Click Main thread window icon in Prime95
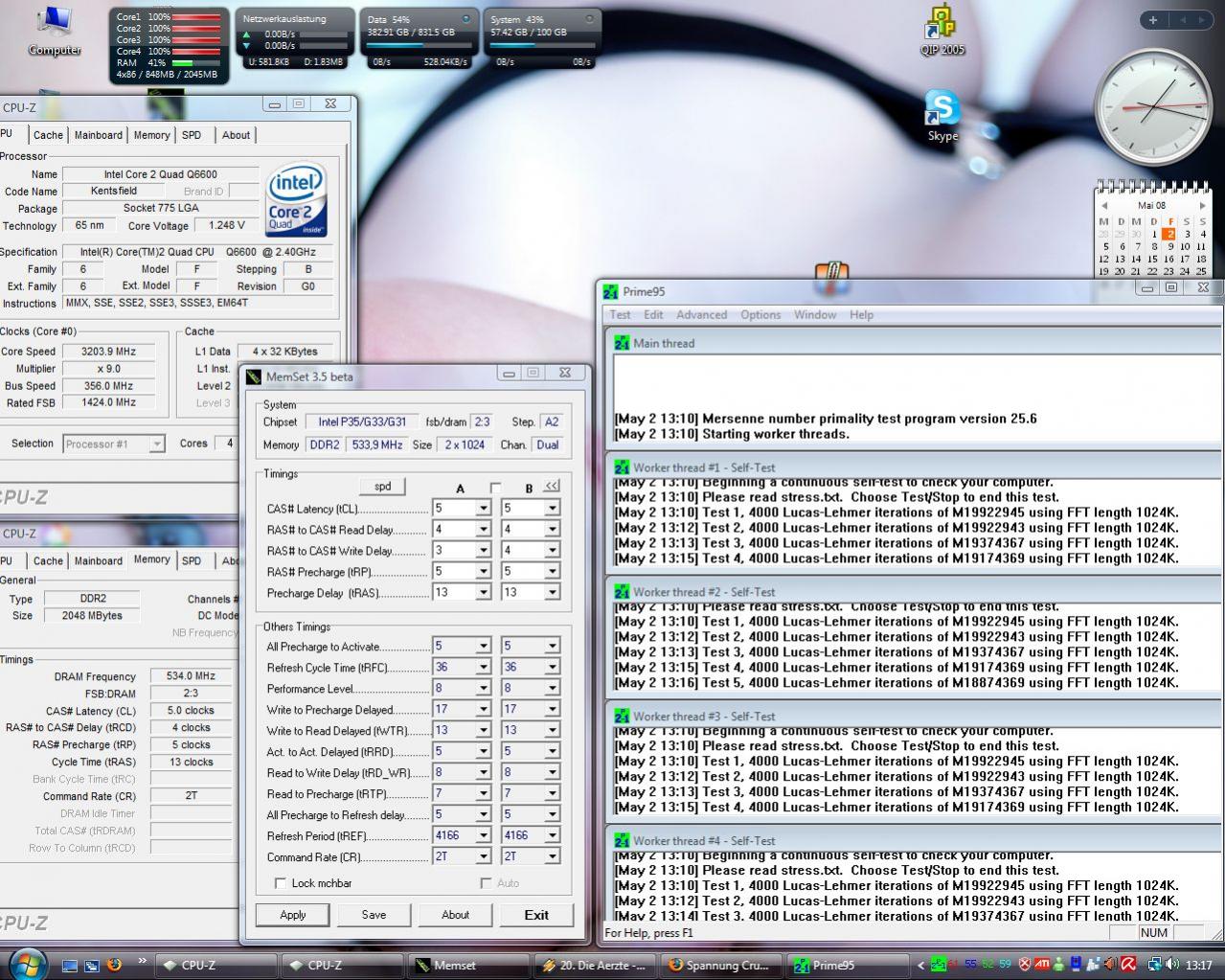Screen dimensions: 1225x980 tap(622, 343)
